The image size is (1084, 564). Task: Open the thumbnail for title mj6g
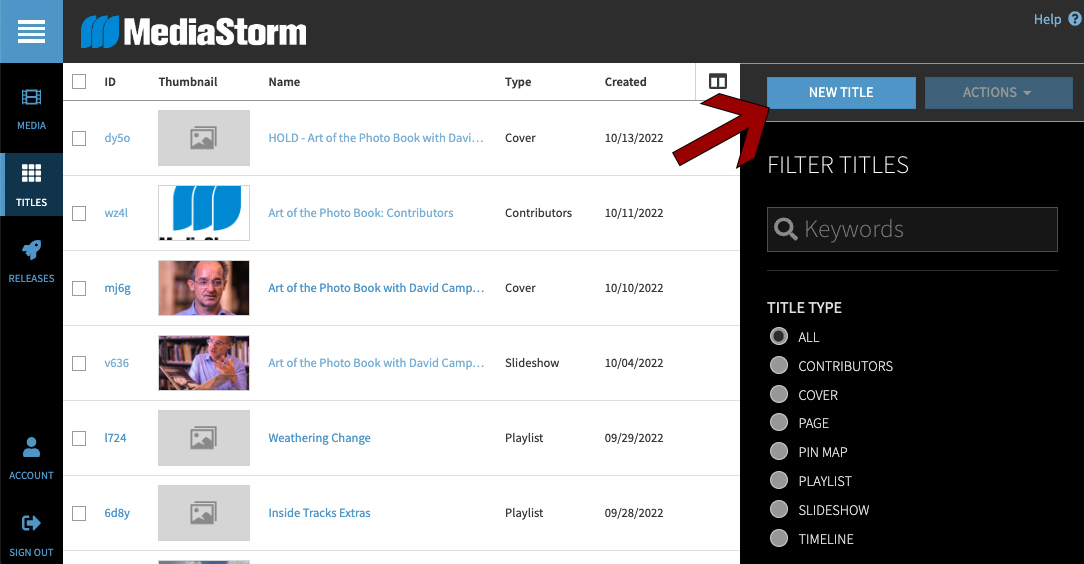pos(204,288)
